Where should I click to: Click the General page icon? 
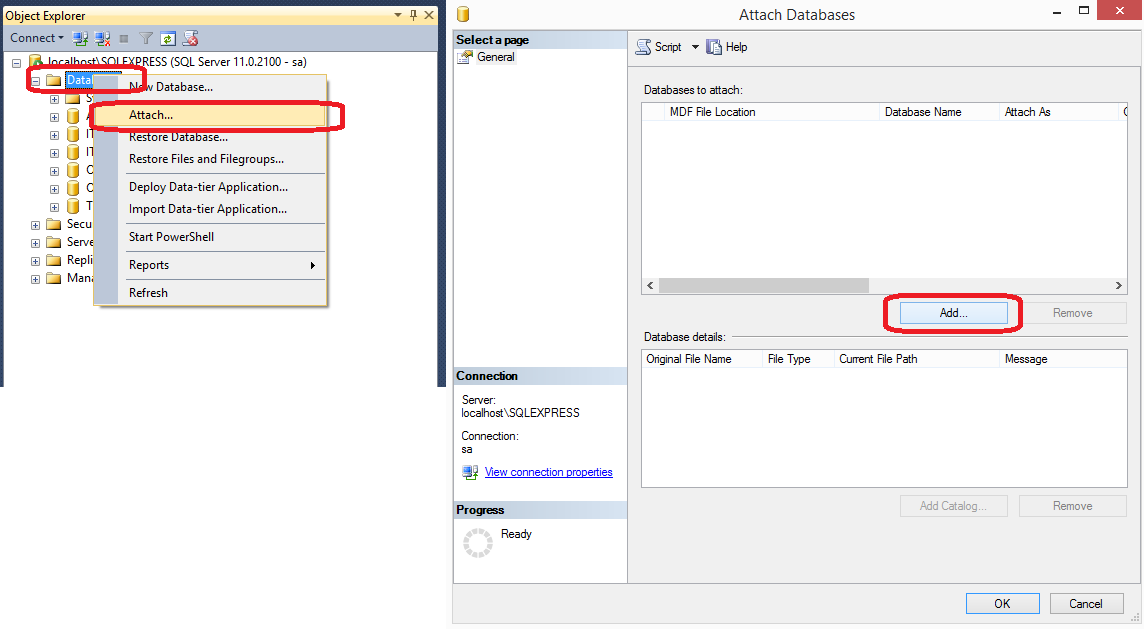[x=465, y=57]
